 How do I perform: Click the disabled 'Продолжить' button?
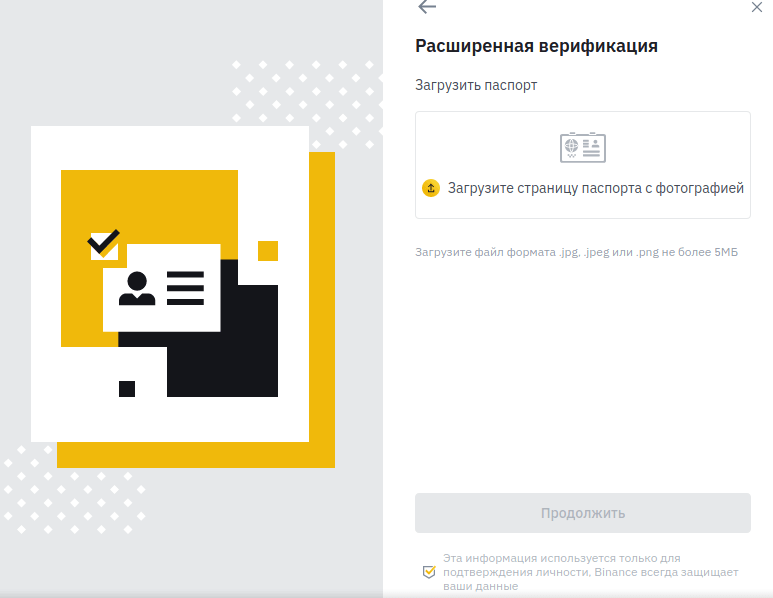coord(583,513)
